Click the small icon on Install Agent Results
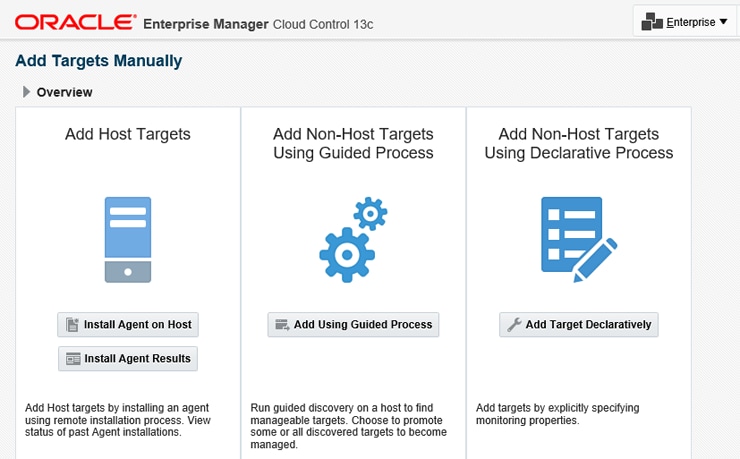 [72, 358]
